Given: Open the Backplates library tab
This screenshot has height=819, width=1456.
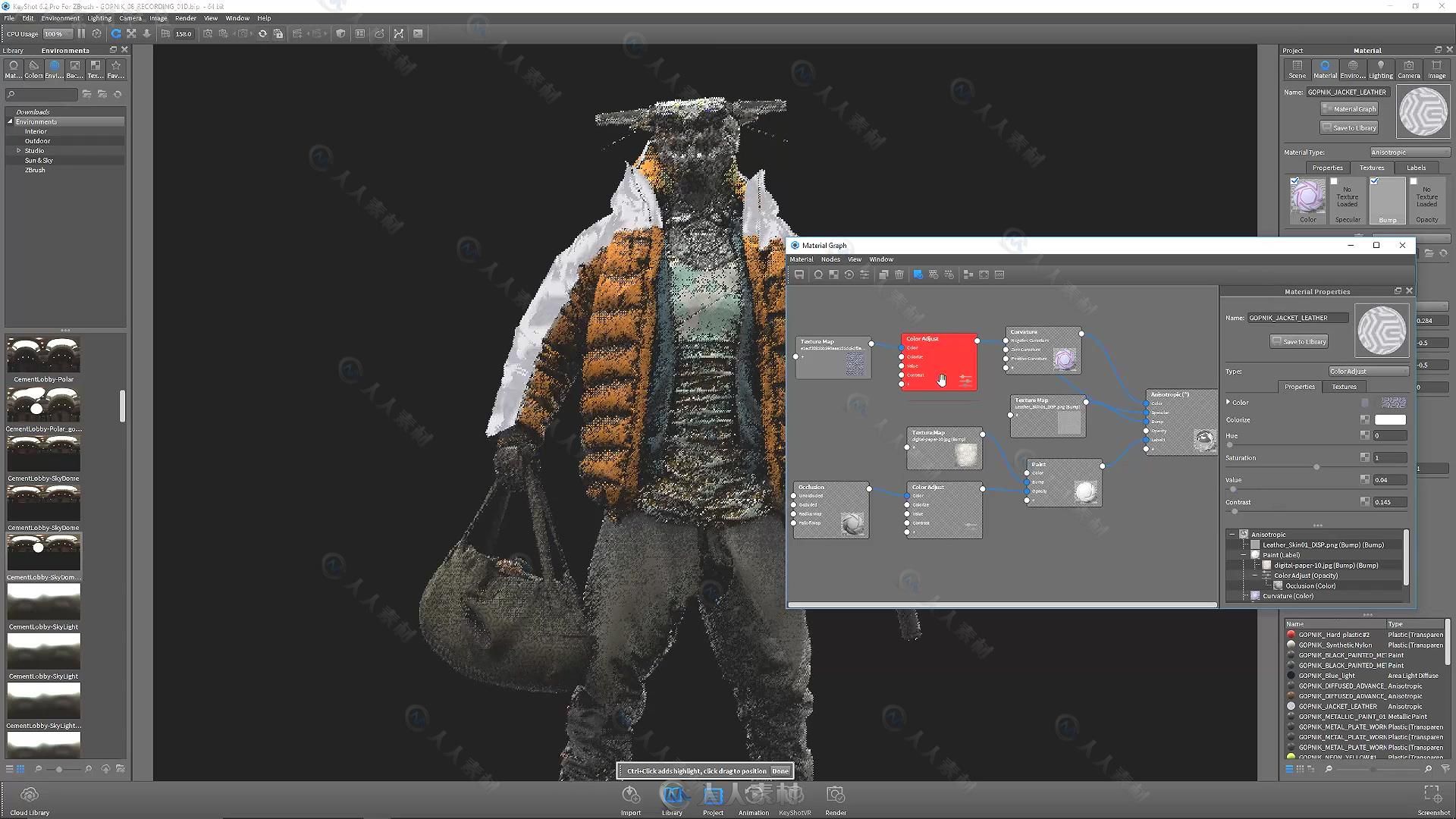Looking at the screenshot, I should pyautogui.click(x=74, y=69).
